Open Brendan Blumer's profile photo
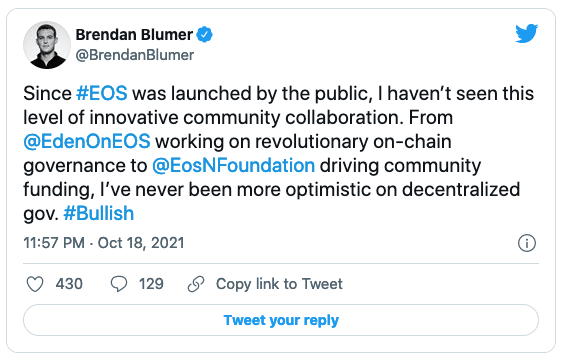 click(x=47, y=45)
